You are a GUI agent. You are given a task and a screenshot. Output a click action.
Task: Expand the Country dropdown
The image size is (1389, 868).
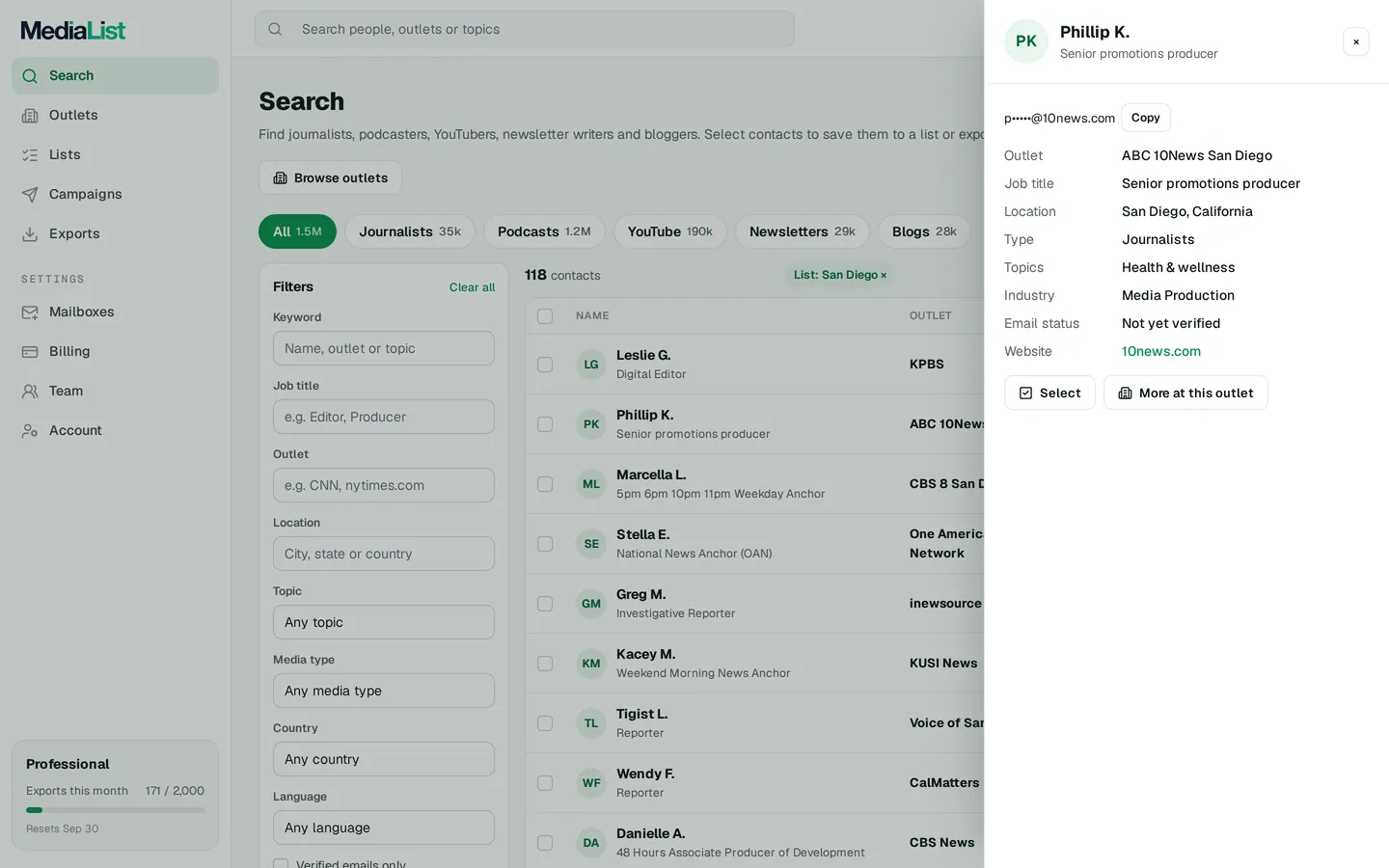(384, 759)
